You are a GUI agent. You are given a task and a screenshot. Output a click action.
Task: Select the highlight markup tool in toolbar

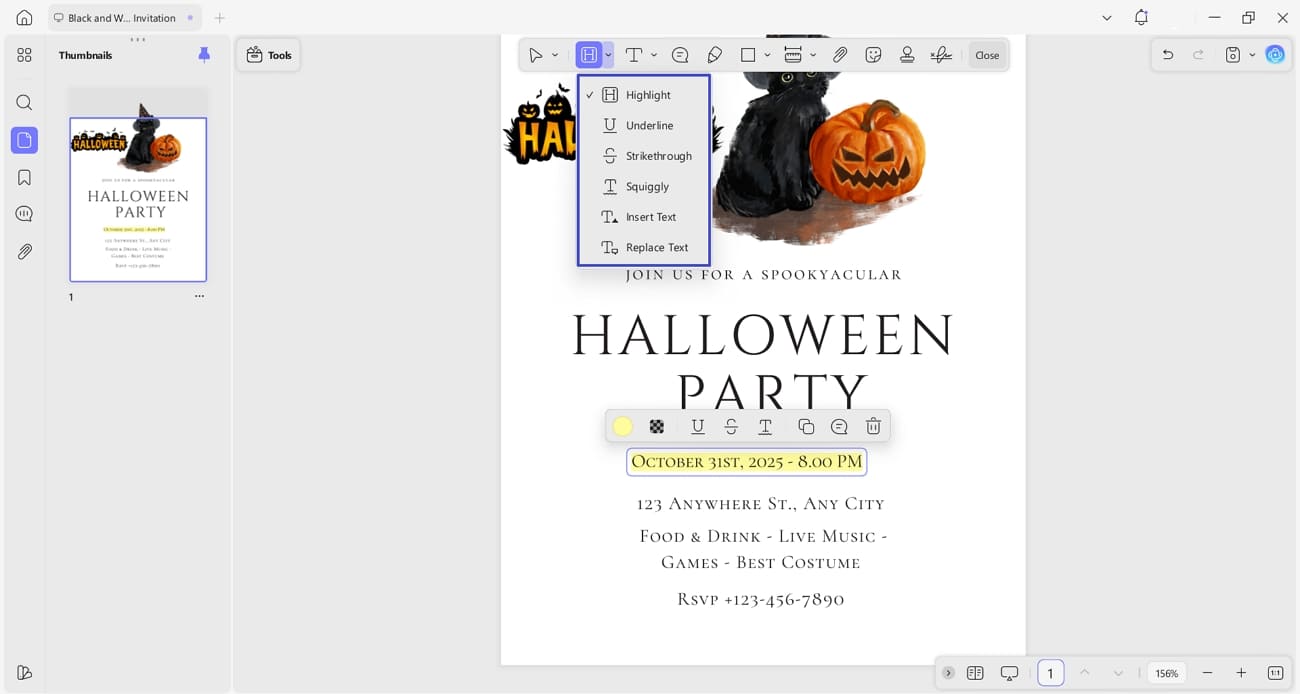click(588, 55)
